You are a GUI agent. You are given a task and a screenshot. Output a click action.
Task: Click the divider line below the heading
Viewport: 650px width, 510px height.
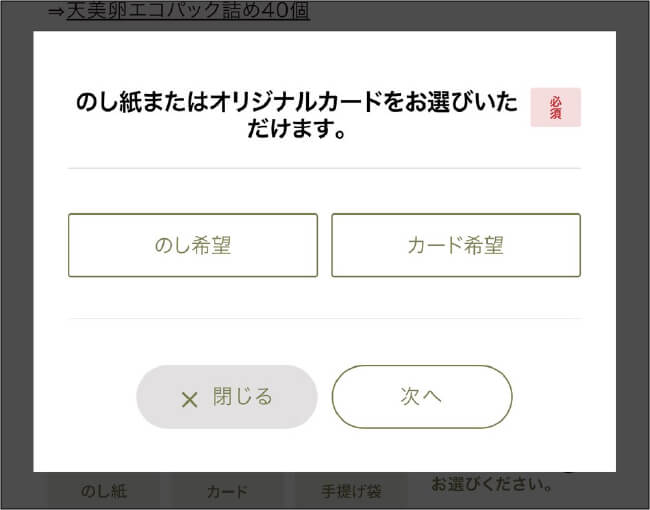coord(324,168)
